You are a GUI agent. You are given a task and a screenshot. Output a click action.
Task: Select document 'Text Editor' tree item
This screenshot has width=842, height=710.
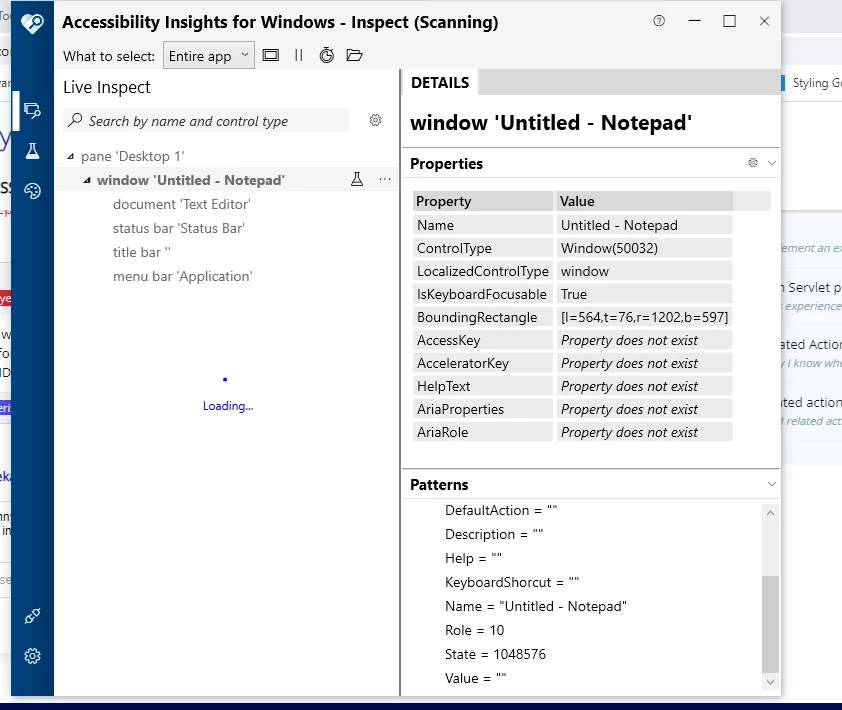pos(182,205)
